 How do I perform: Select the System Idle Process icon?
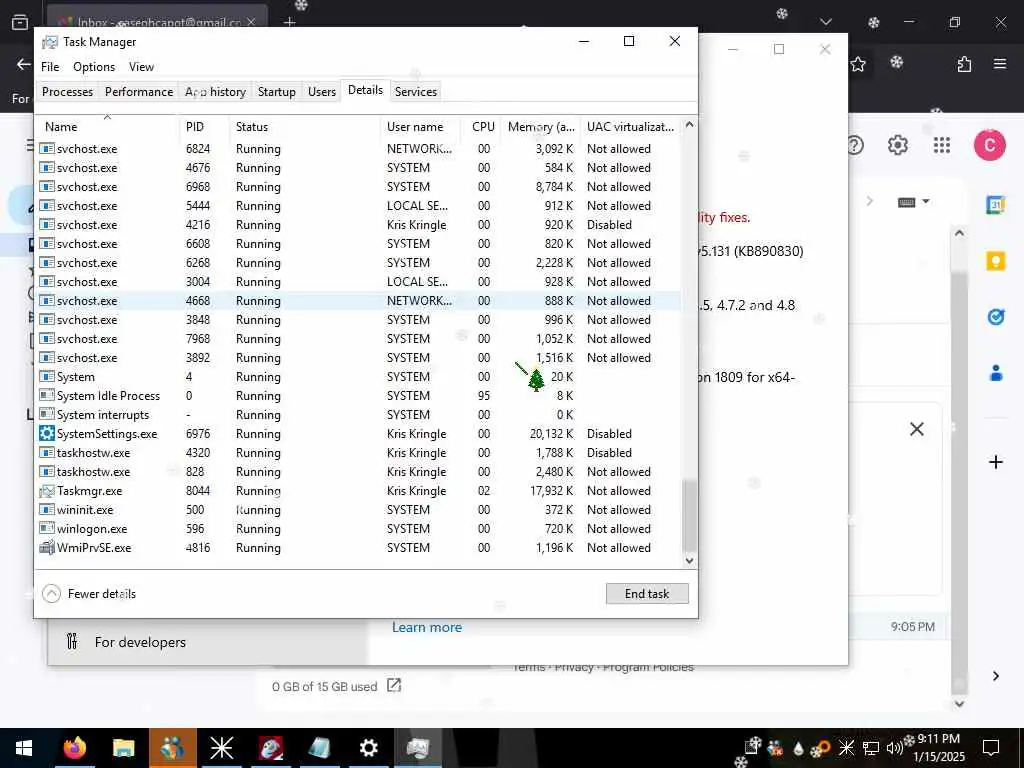(x=46, y=395)
